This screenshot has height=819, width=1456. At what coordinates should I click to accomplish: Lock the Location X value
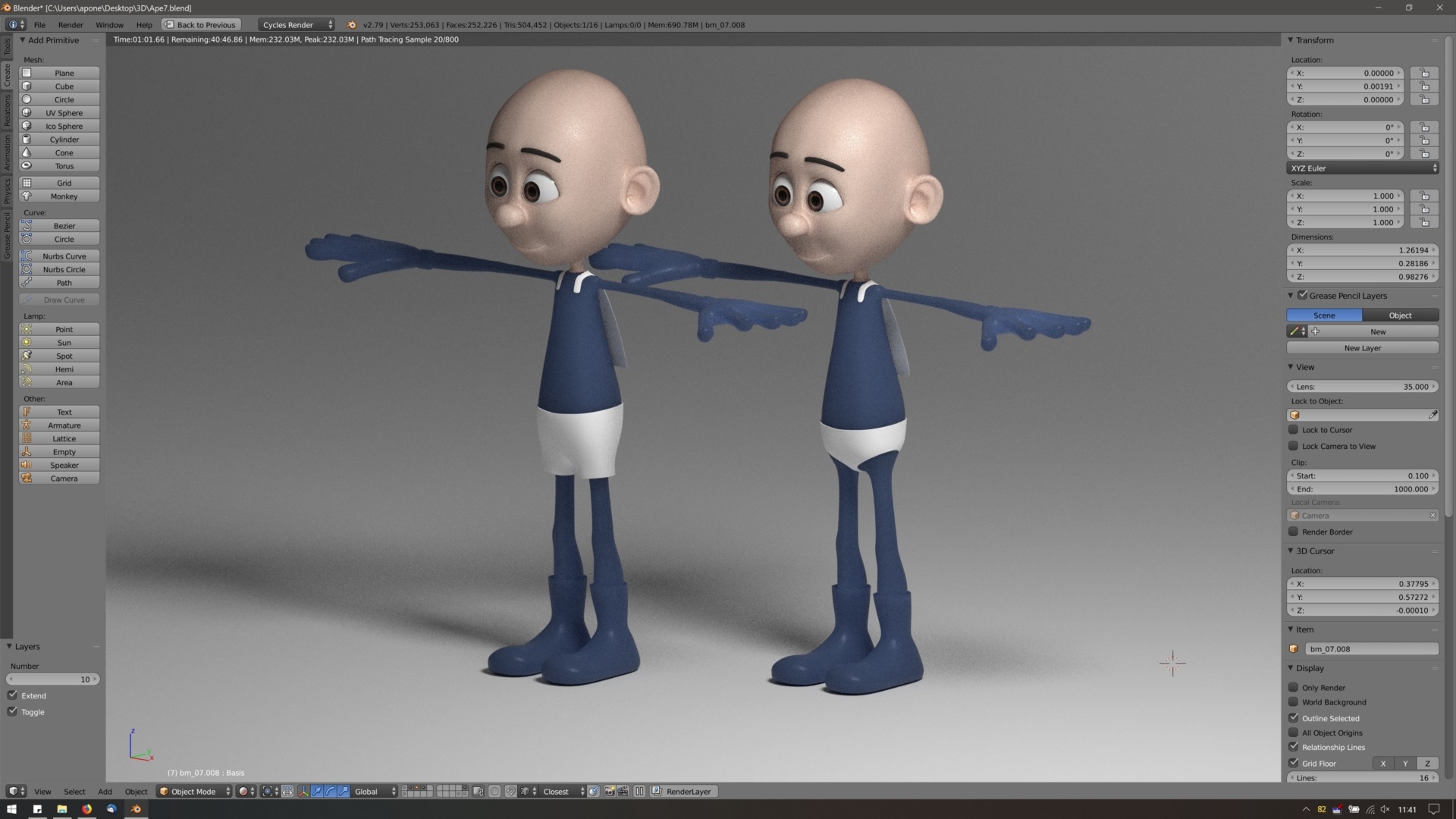(x=1425, y=73)
